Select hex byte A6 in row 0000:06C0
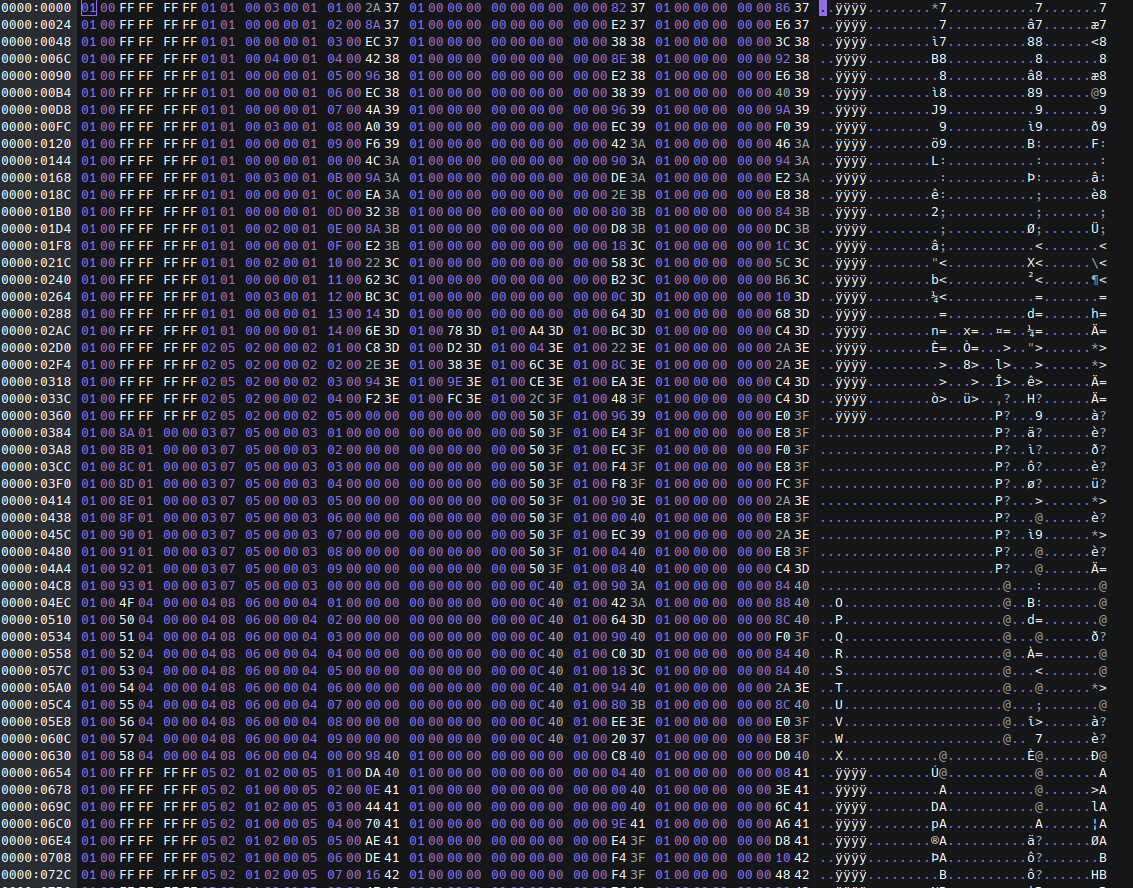 783,824
